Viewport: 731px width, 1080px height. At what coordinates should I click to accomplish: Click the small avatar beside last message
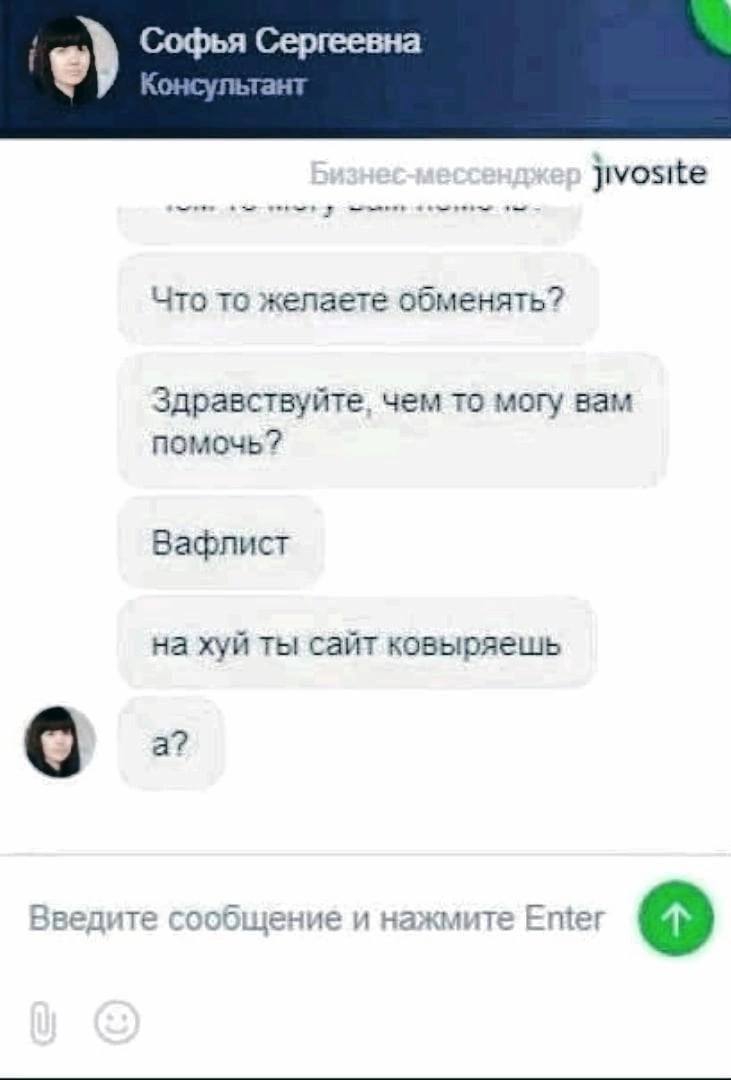click(60, 742)
